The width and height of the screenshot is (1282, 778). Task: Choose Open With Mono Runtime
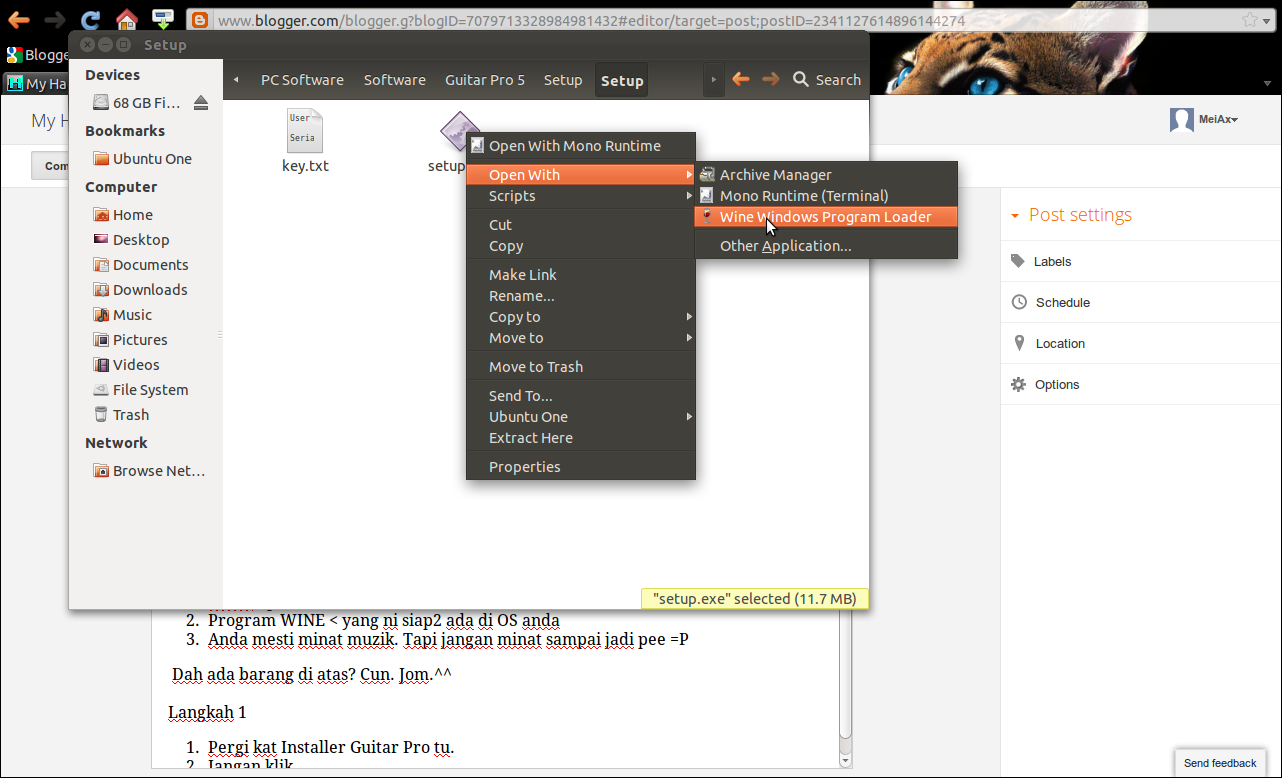pos(581,146)
